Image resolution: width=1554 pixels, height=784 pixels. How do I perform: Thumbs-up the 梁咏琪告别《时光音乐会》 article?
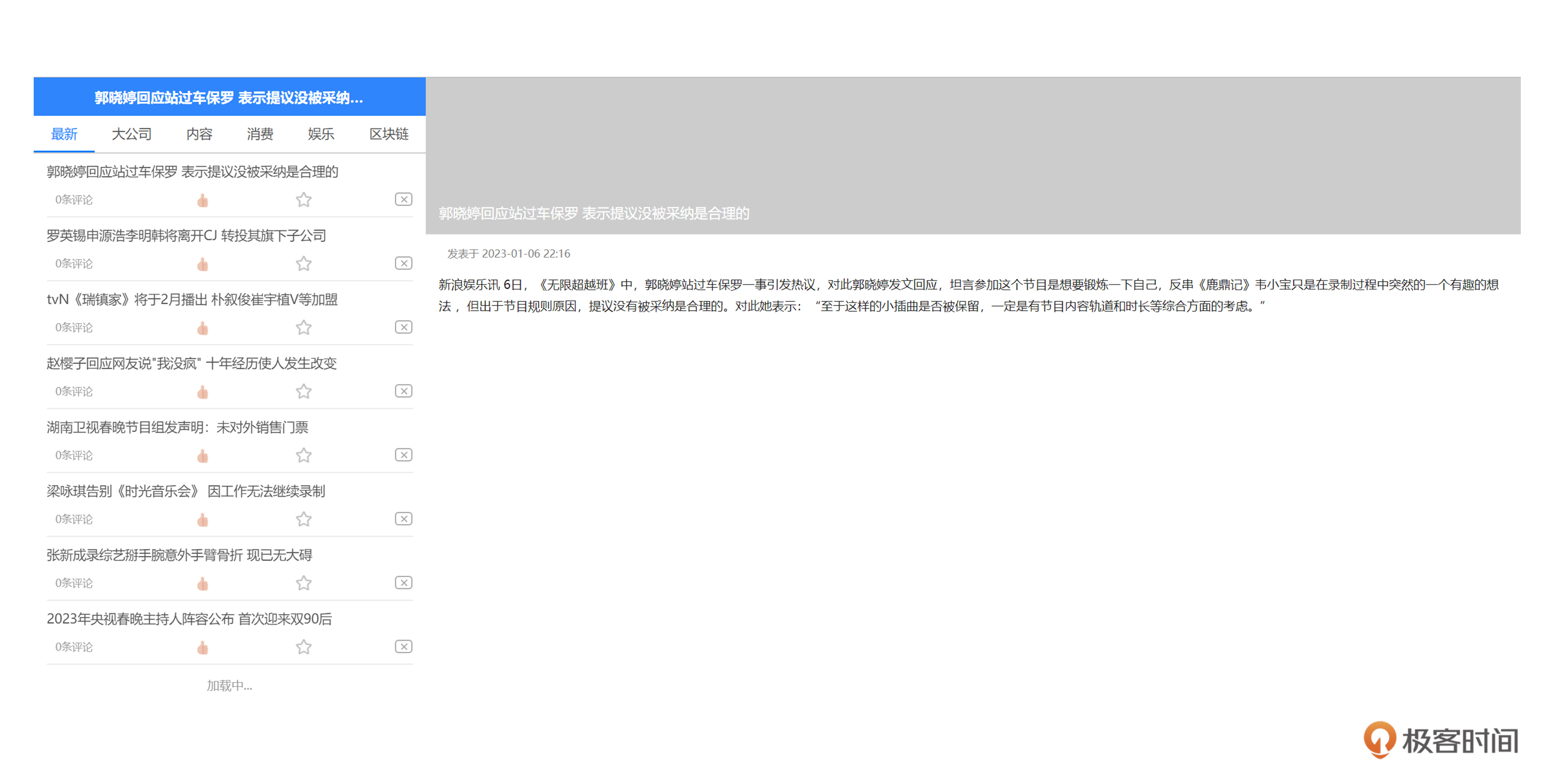(x=203, y=520)
